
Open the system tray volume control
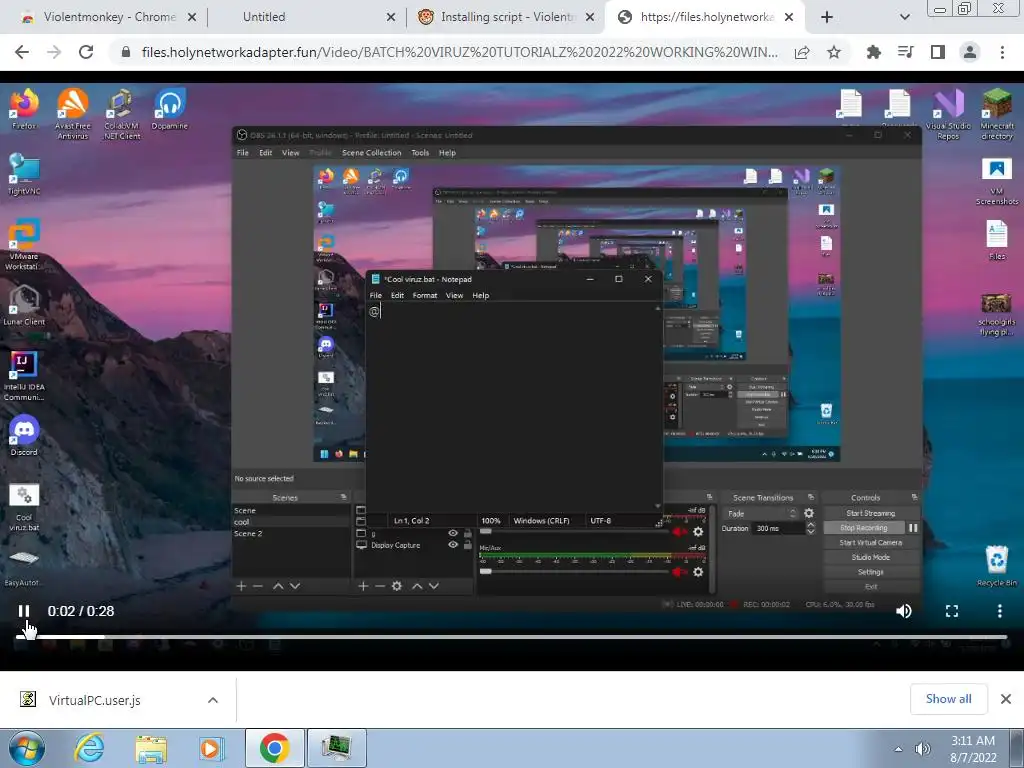click(923, 749)
